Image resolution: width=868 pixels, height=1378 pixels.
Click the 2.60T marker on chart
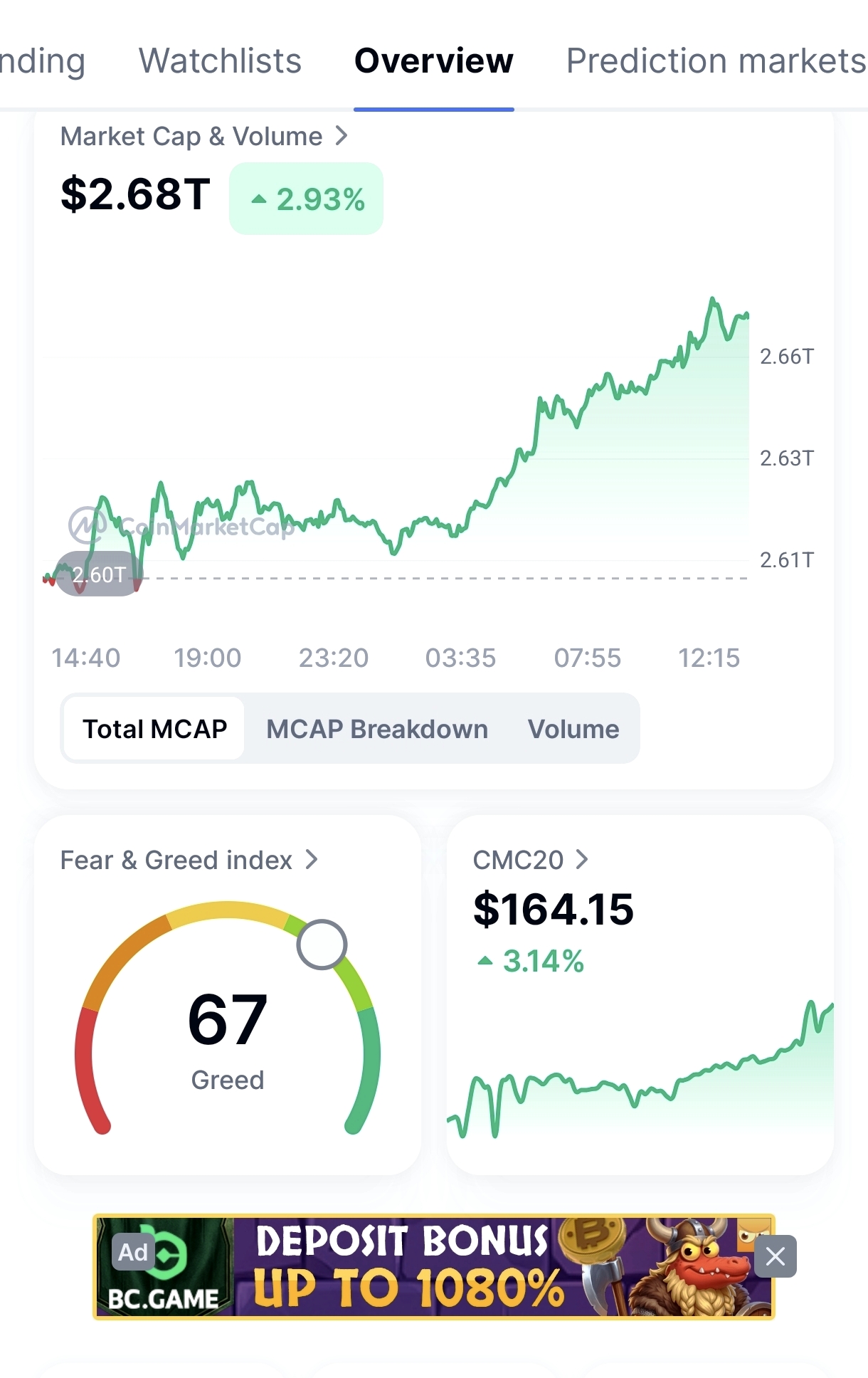pos(99,574)
